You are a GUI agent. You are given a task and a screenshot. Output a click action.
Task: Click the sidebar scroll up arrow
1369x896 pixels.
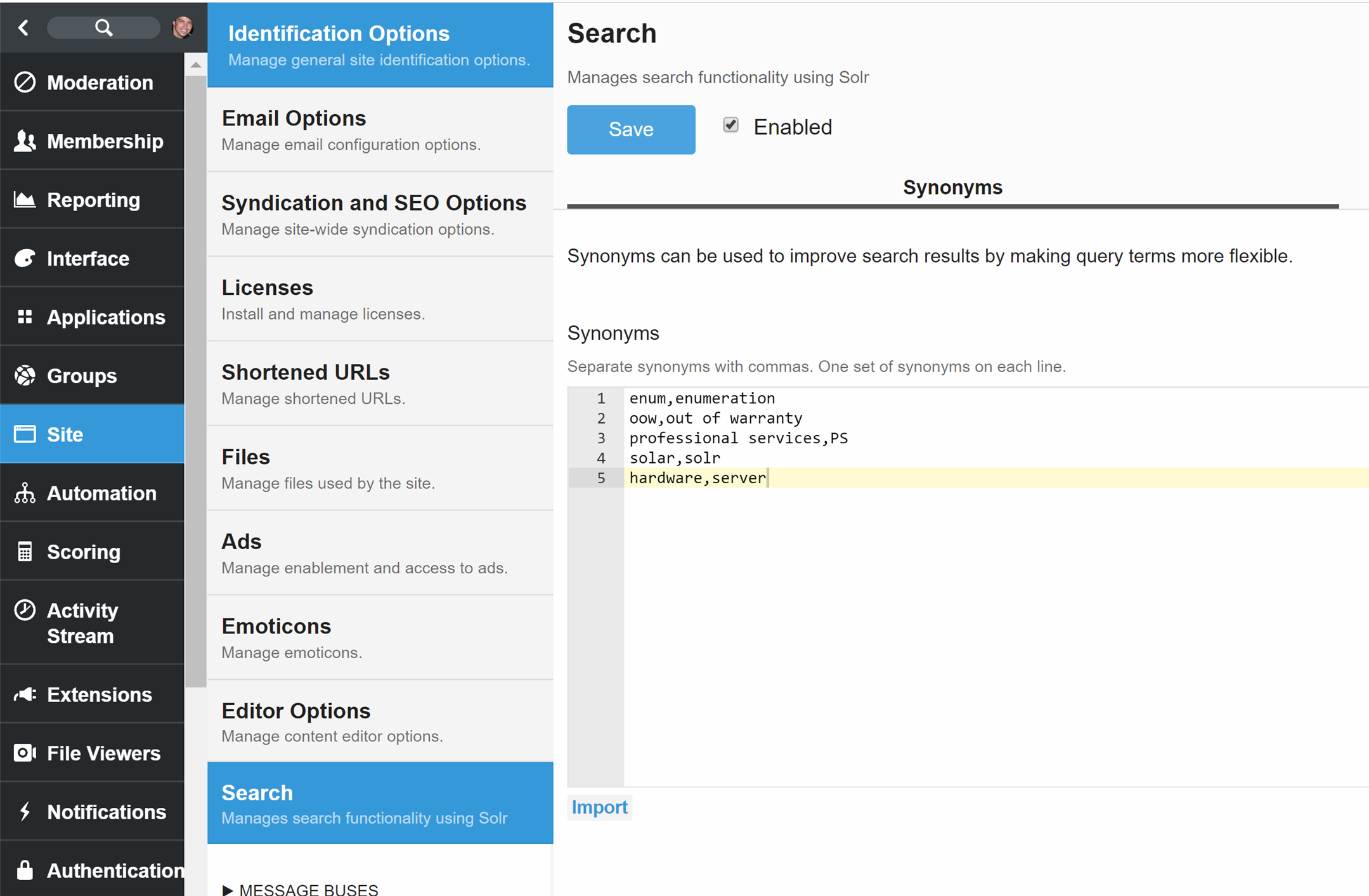(x=196, y=65)
